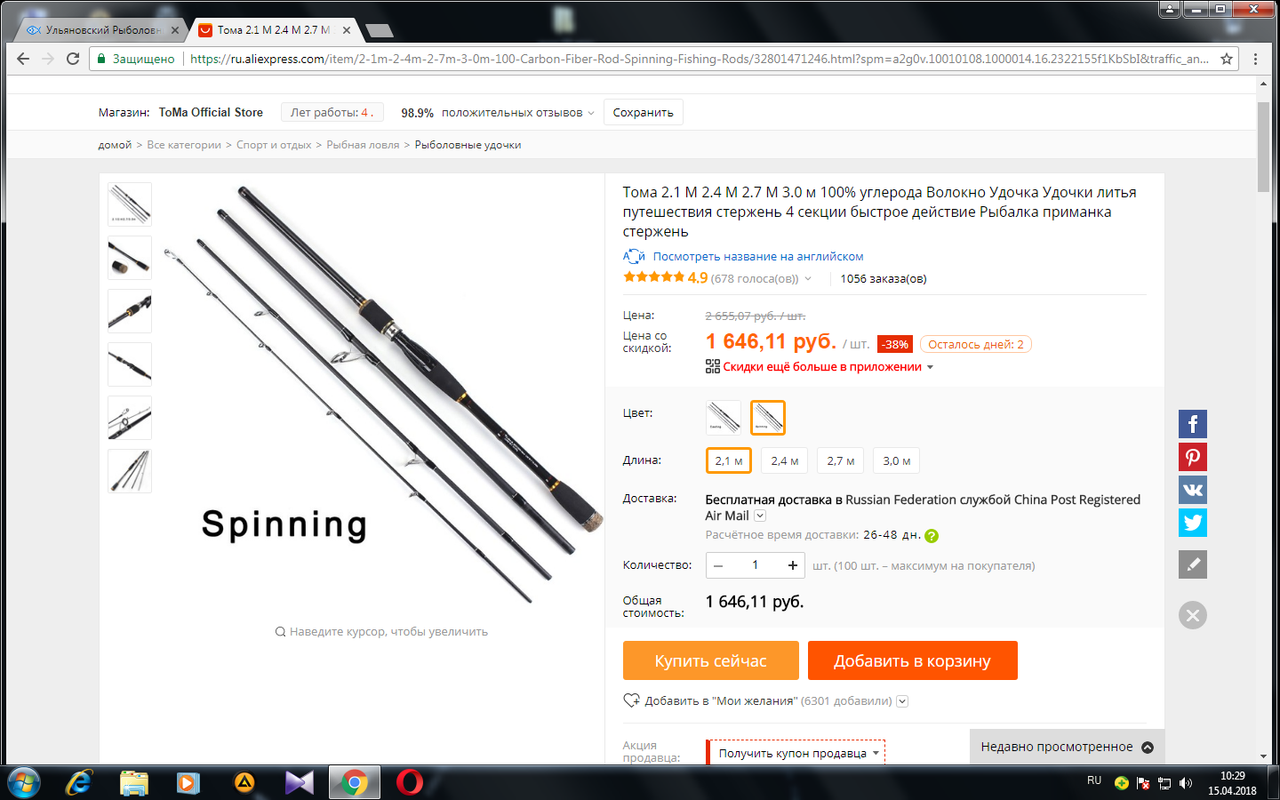Choose the 3,0 м length option
The width and height of the screenshot is (1280, 800).
point(897,461)
